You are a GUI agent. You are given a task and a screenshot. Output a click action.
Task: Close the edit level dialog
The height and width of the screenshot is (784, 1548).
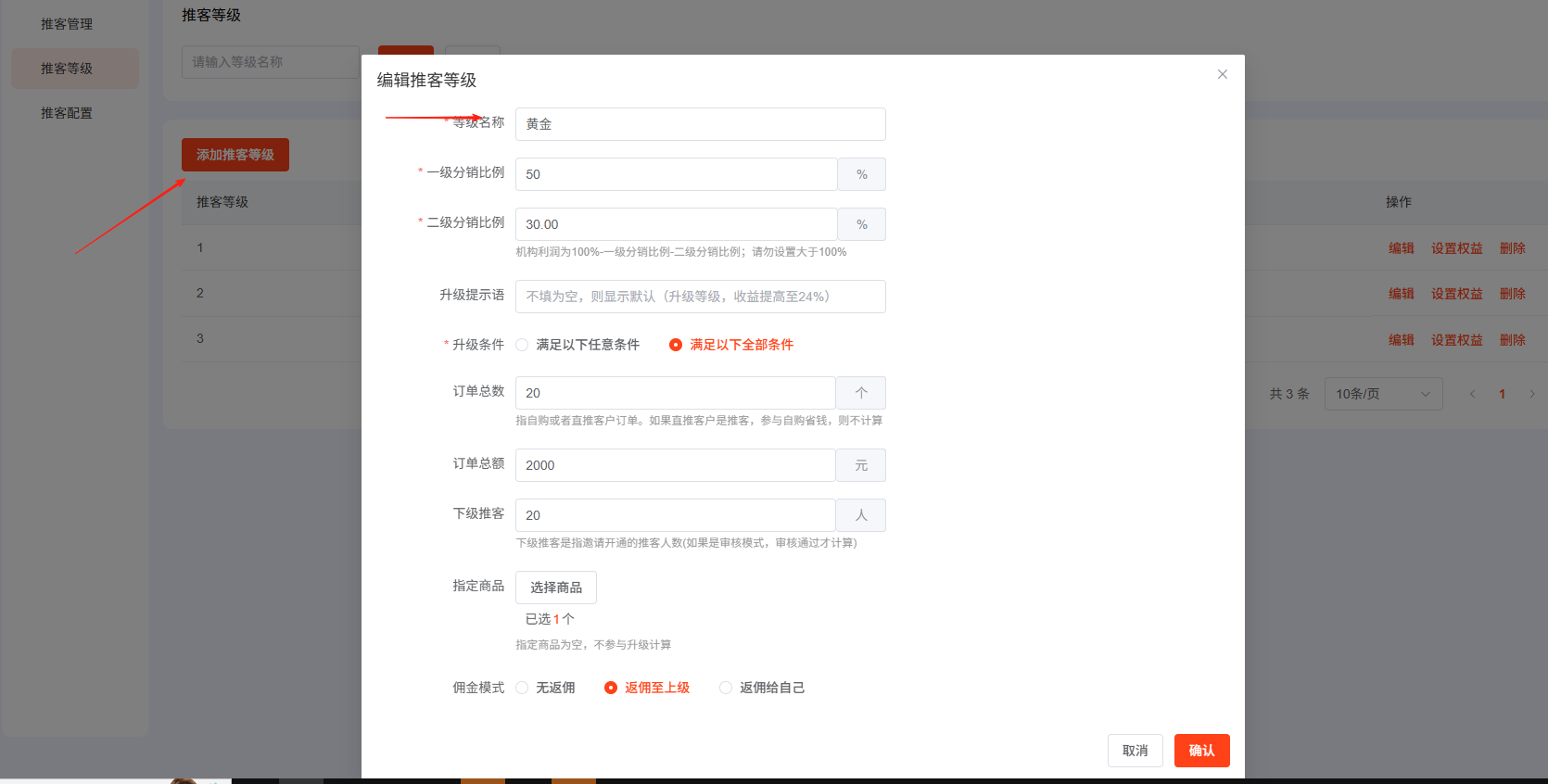[1222, 74]
